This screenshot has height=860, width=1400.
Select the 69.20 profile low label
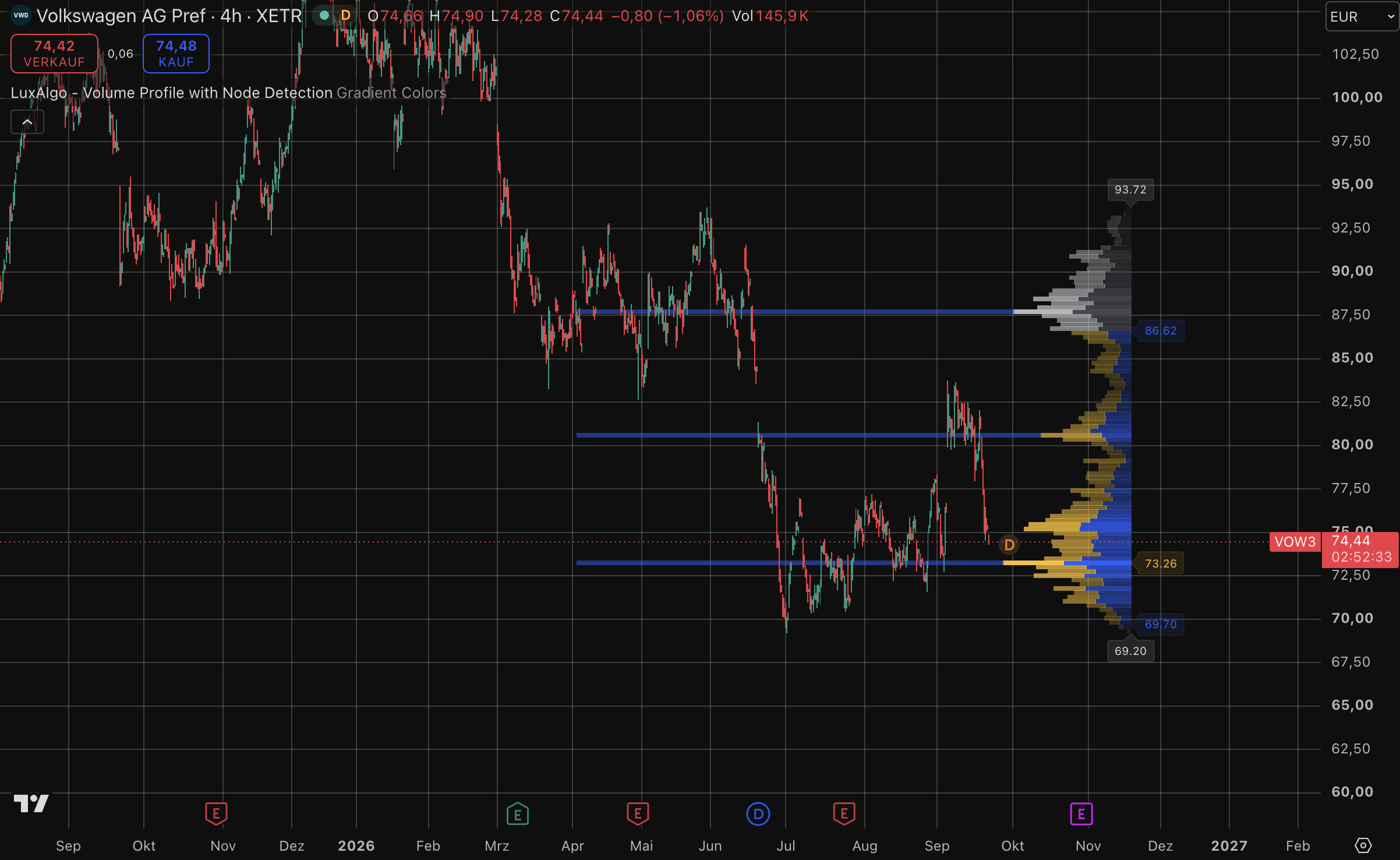(x=1130, y=651)
